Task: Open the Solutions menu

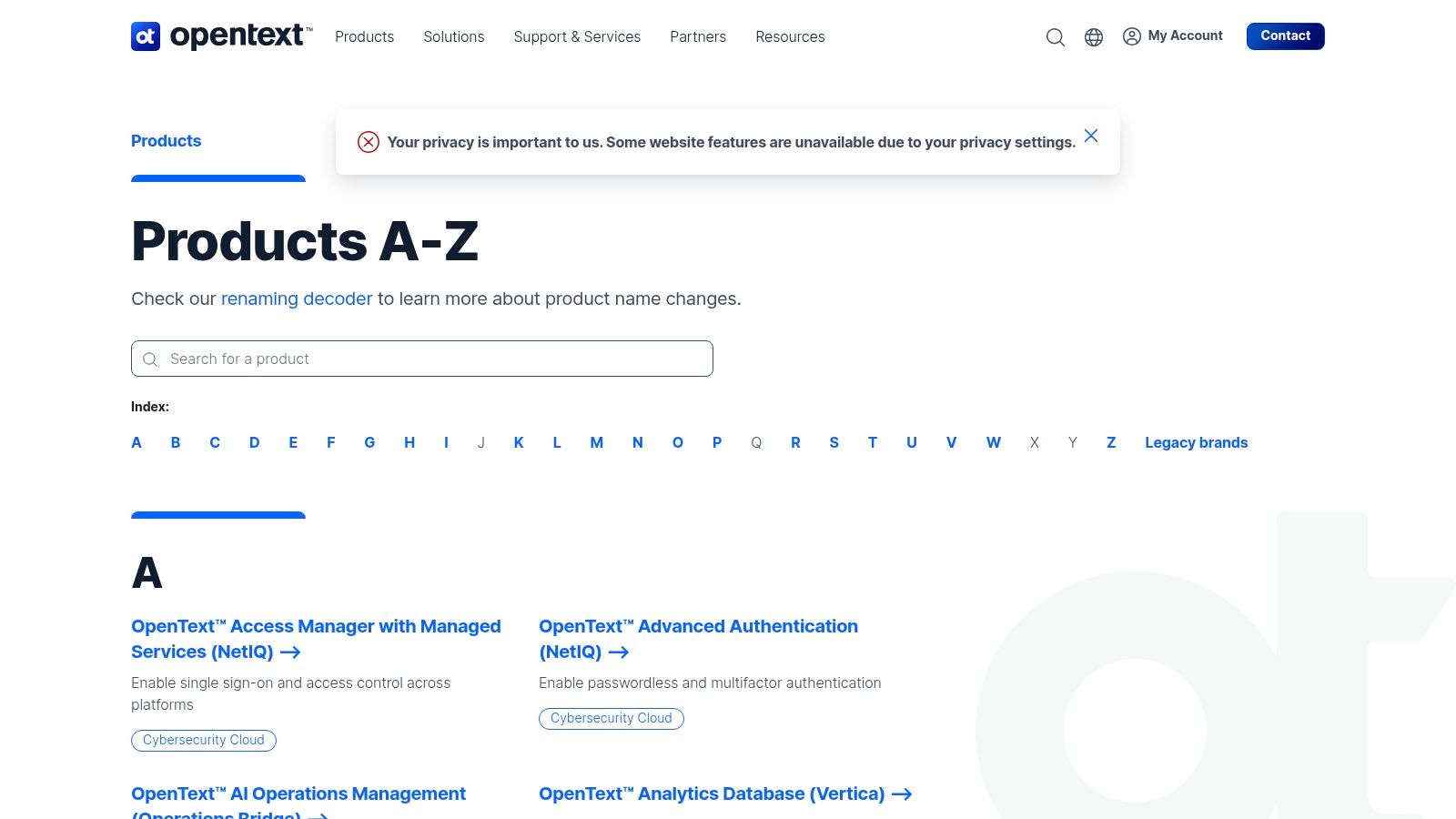Action: [x=453, y=36]
